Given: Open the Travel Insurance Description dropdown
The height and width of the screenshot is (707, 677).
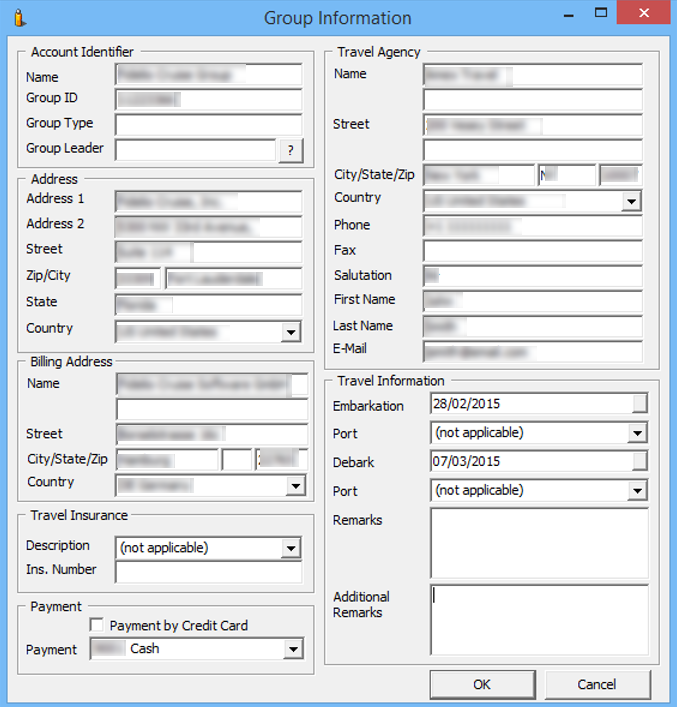Looking at the screenshot, I should coord(291,548).
